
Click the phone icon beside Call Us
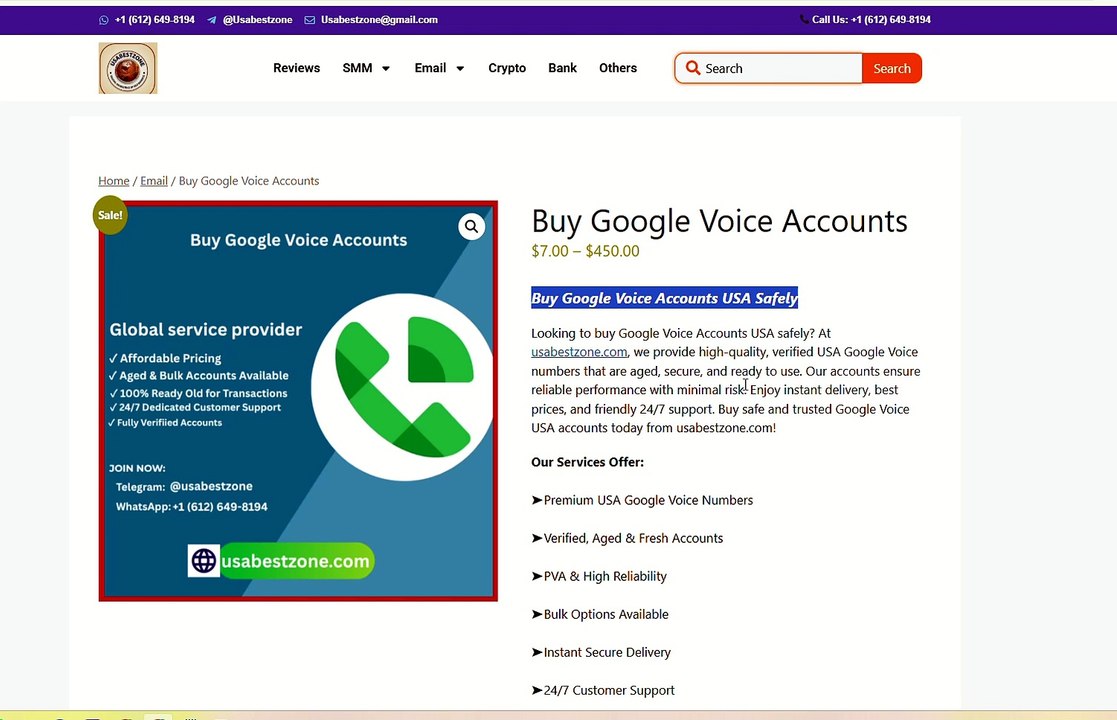[804, 19]
